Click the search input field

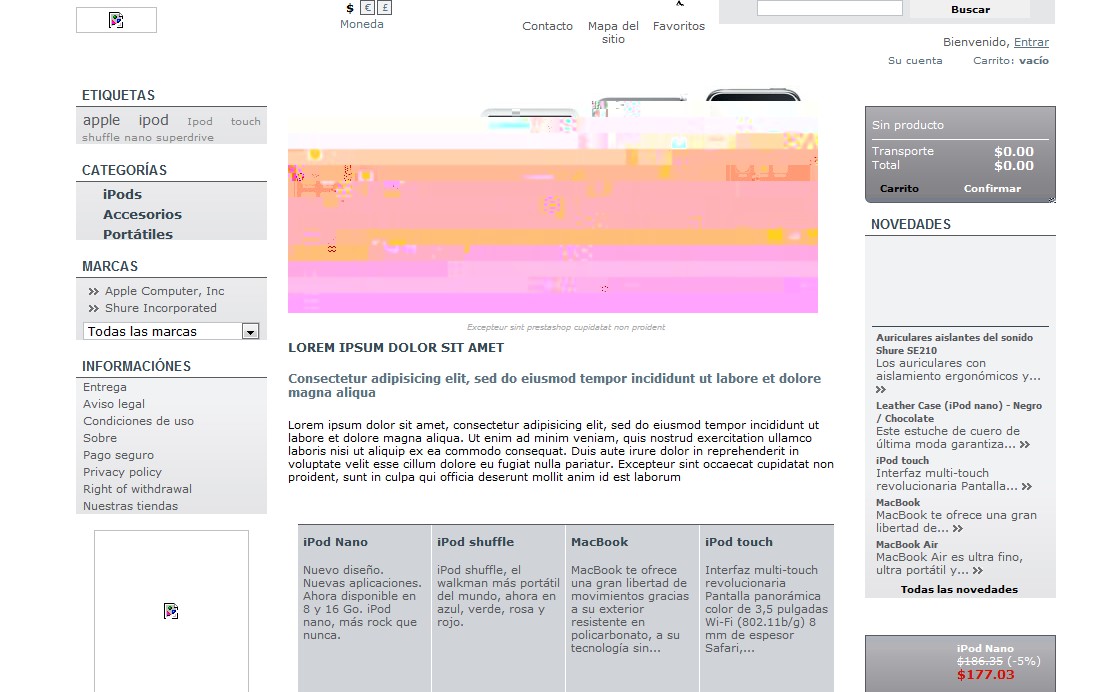829,8
